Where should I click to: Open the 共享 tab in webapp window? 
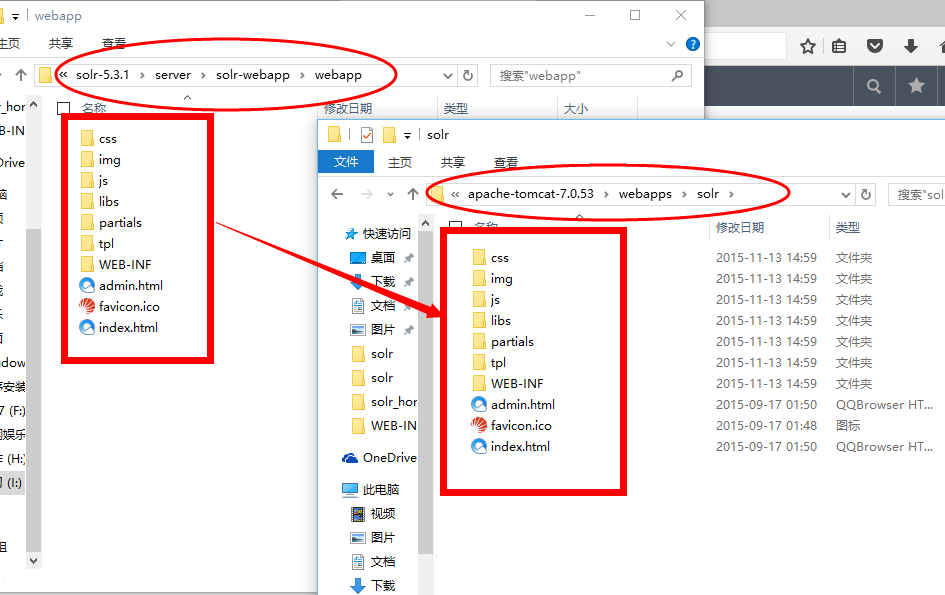(61, 43)
